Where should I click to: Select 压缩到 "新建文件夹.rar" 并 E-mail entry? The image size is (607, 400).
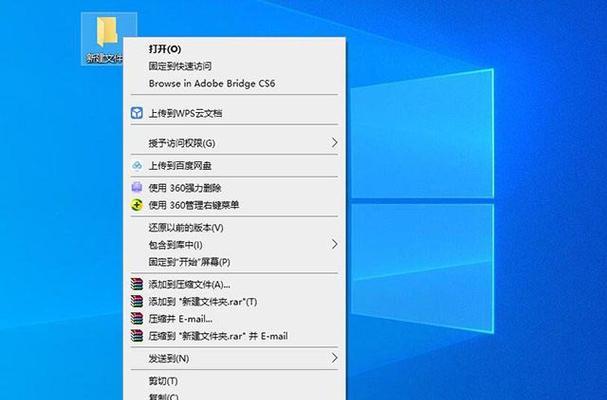click(234, 336)
